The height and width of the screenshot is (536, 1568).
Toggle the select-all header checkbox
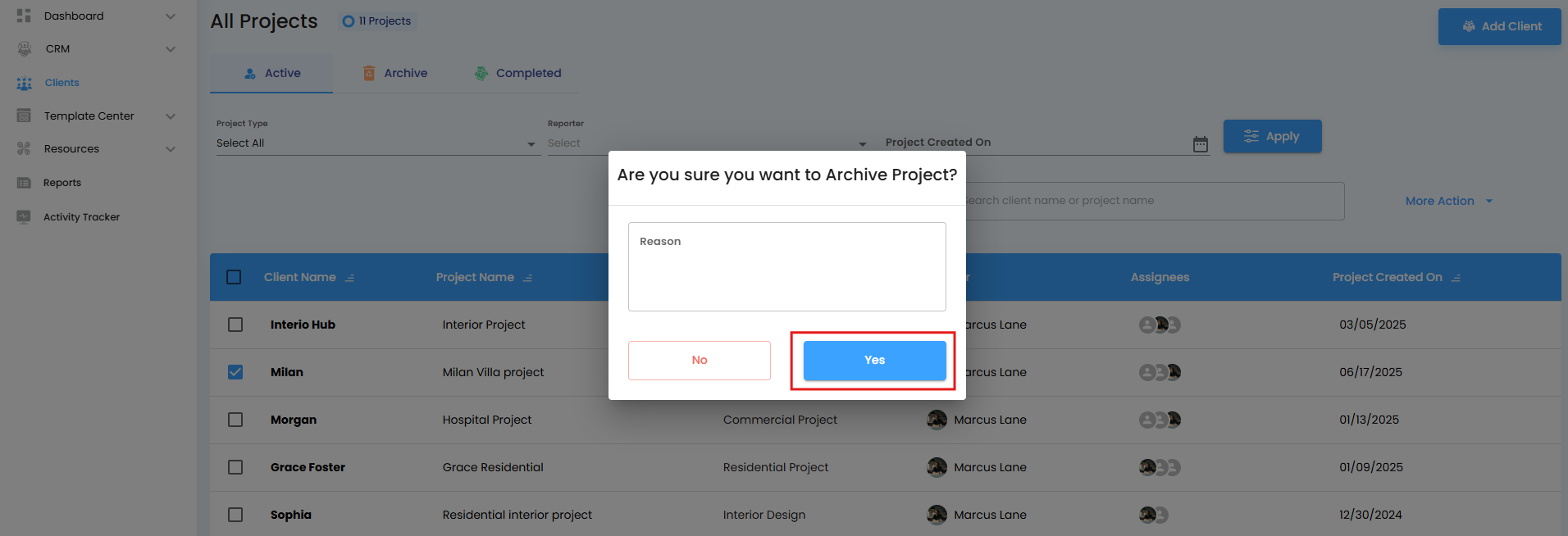coord(234,277)
